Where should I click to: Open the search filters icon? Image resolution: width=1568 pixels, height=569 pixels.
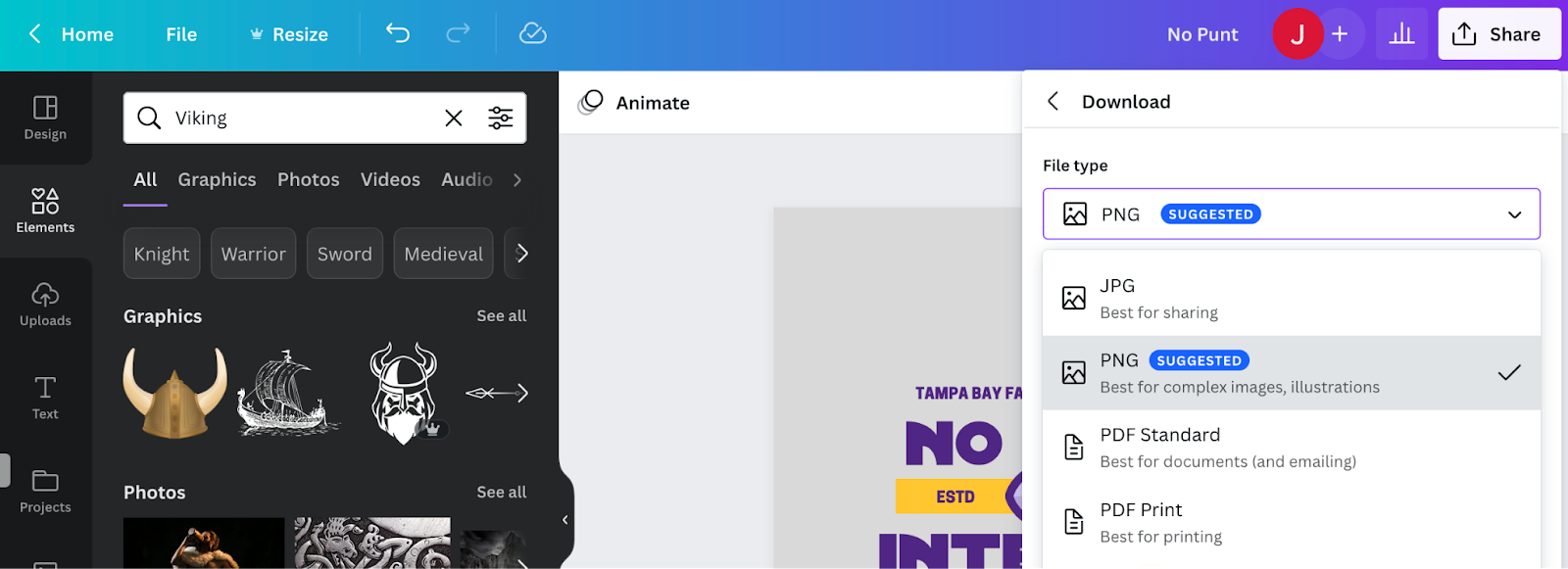coord(501,119)
